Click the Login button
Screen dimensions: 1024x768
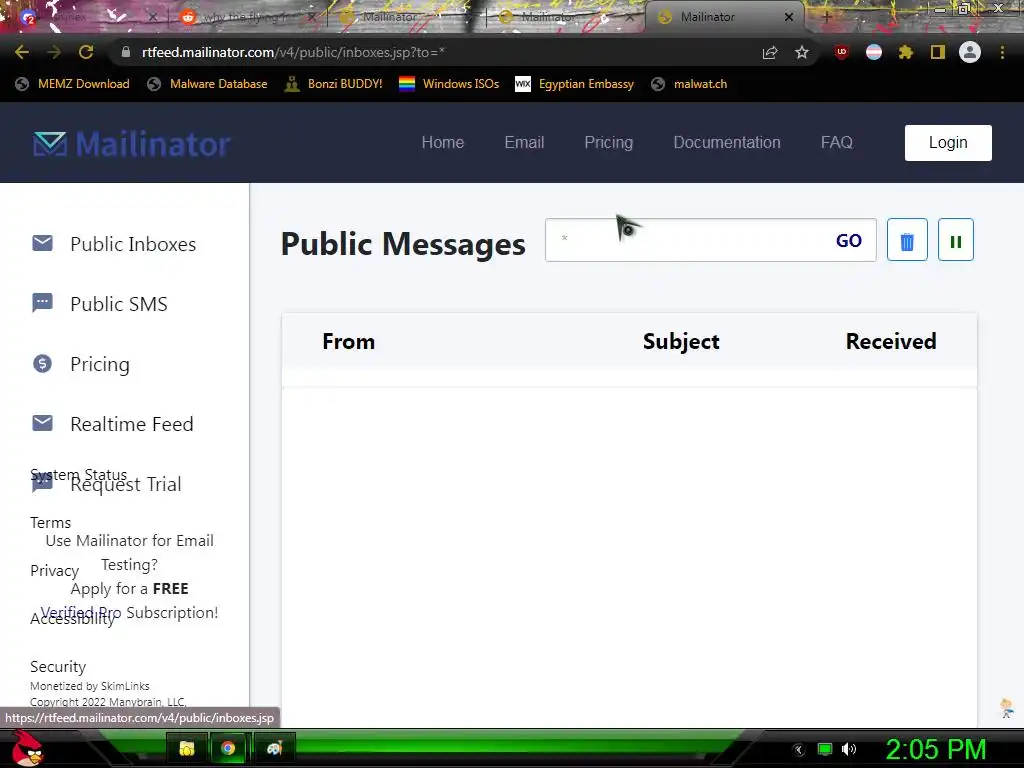coord(948,142)
